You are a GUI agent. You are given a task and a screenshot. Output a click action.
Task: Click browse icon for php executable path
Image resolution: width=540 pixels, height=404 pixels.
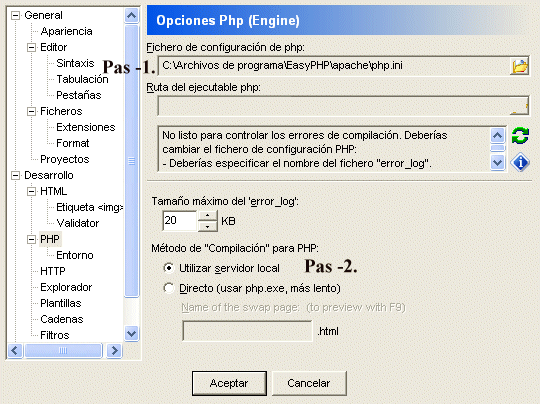(x=519, y=106)
